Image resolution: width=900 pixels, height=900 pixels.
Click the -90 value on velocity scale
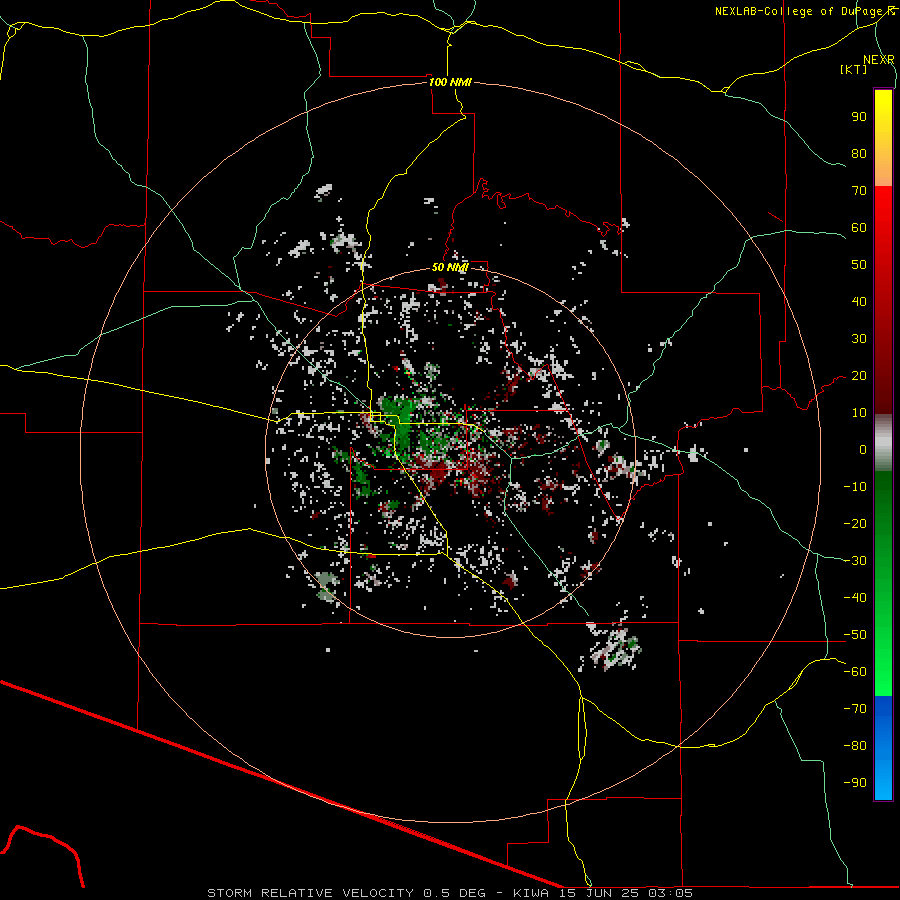point(855,783)
